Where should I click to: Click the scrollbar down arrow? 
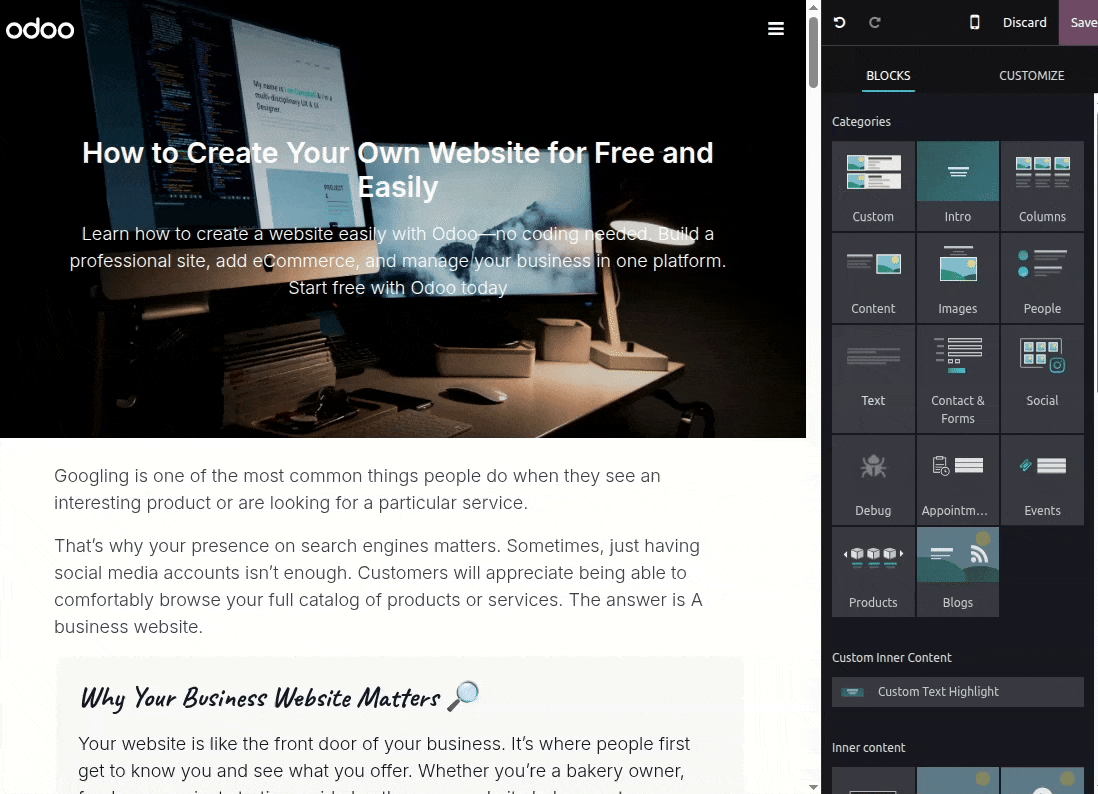point(813,787)
